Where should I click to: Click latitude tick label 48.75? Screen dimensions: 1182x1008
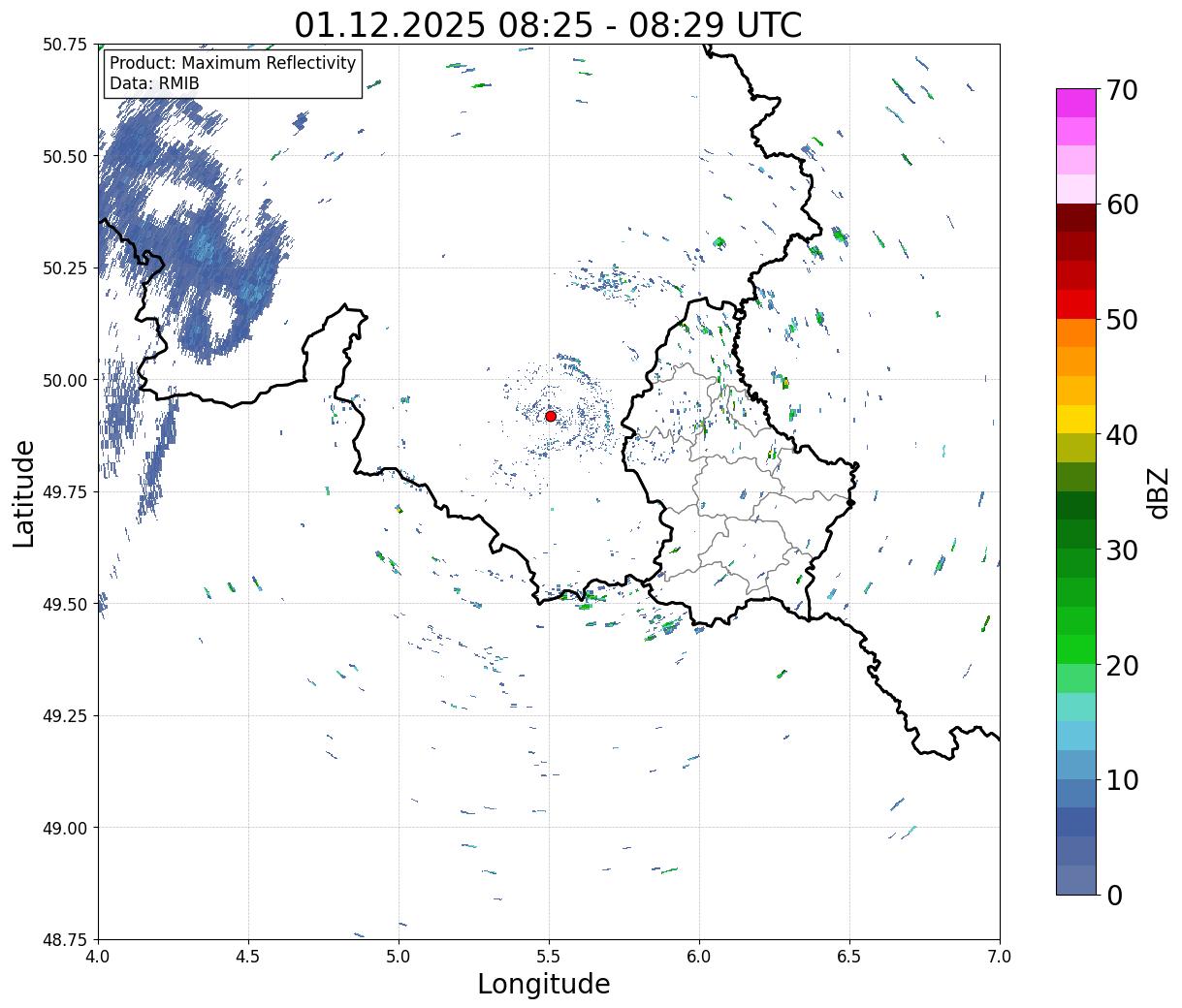pyautogui.click(x=65, y=939)
